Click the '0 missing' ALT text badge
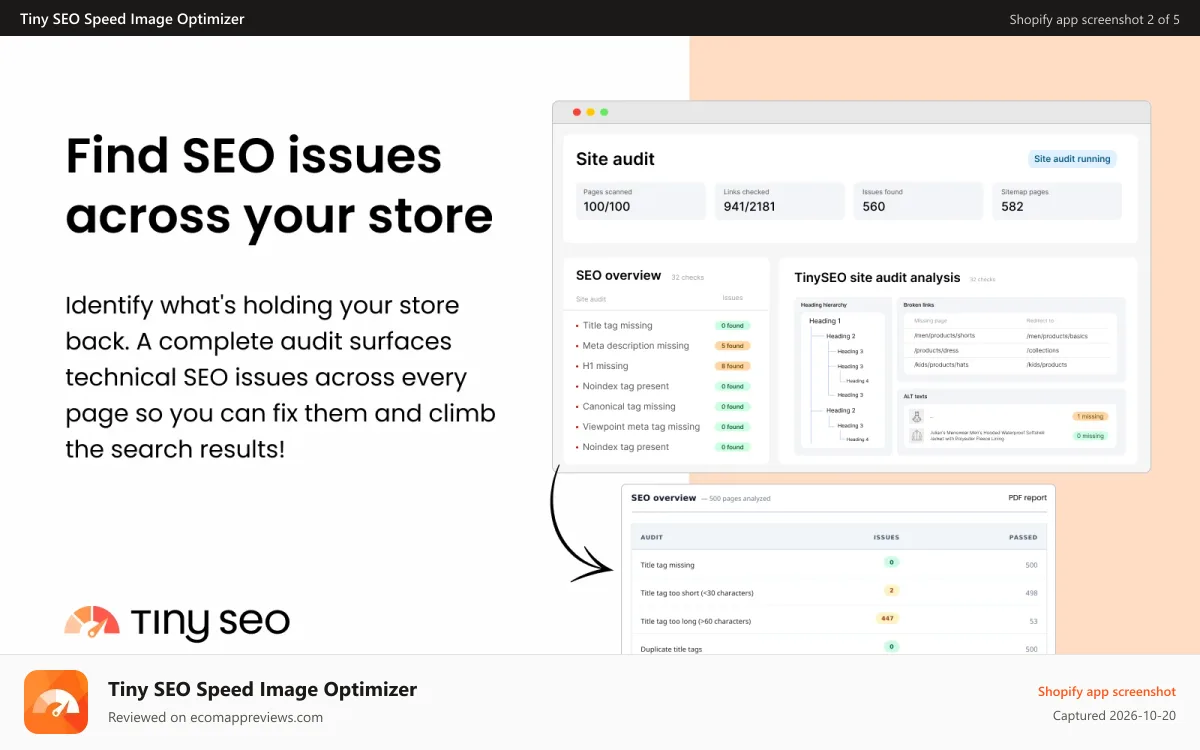 1090,436
